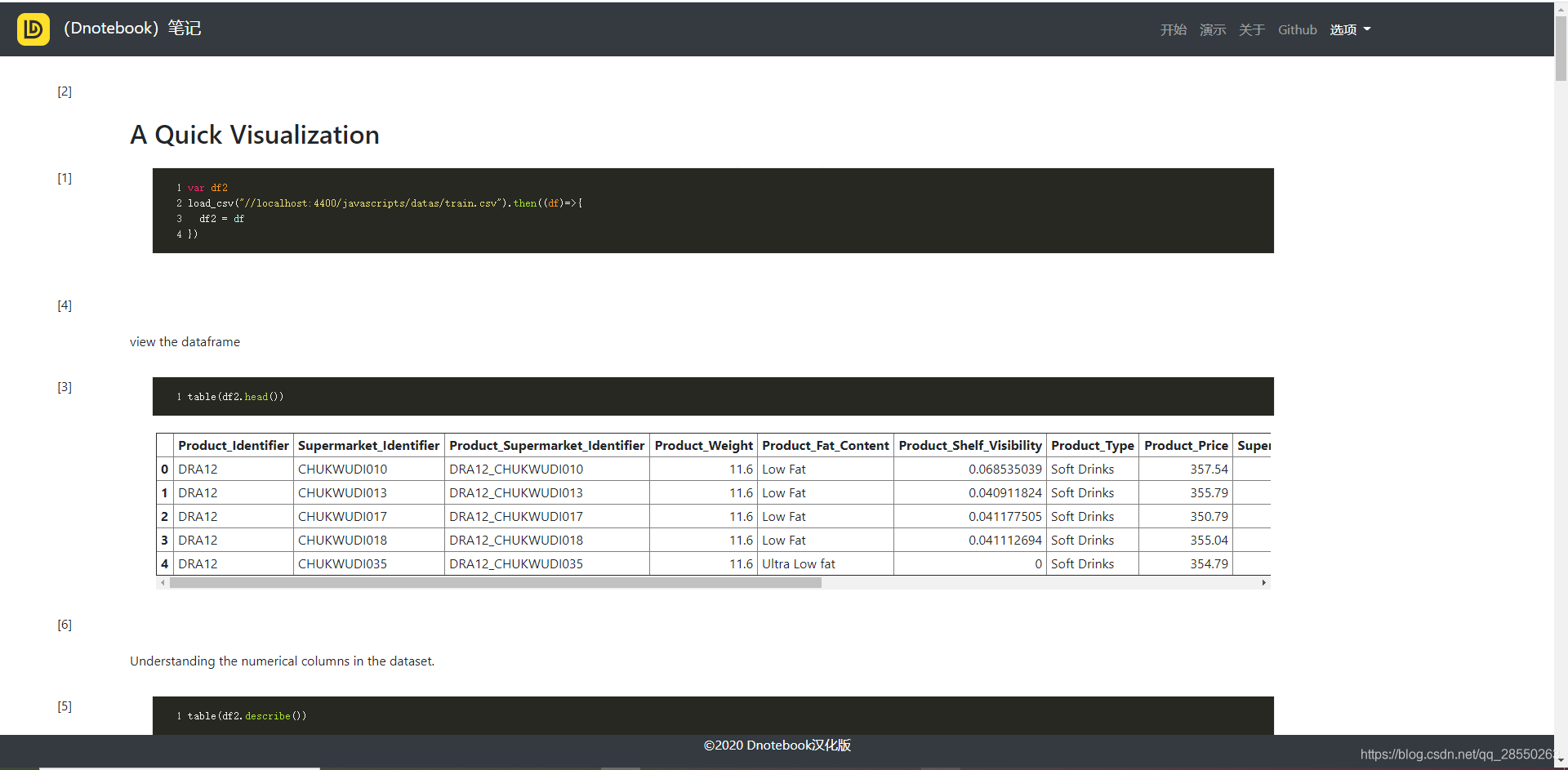The width and height of the screenshot is (1568, 770).
Task: Open the 开始 nav link
Action: (1174, 30)
